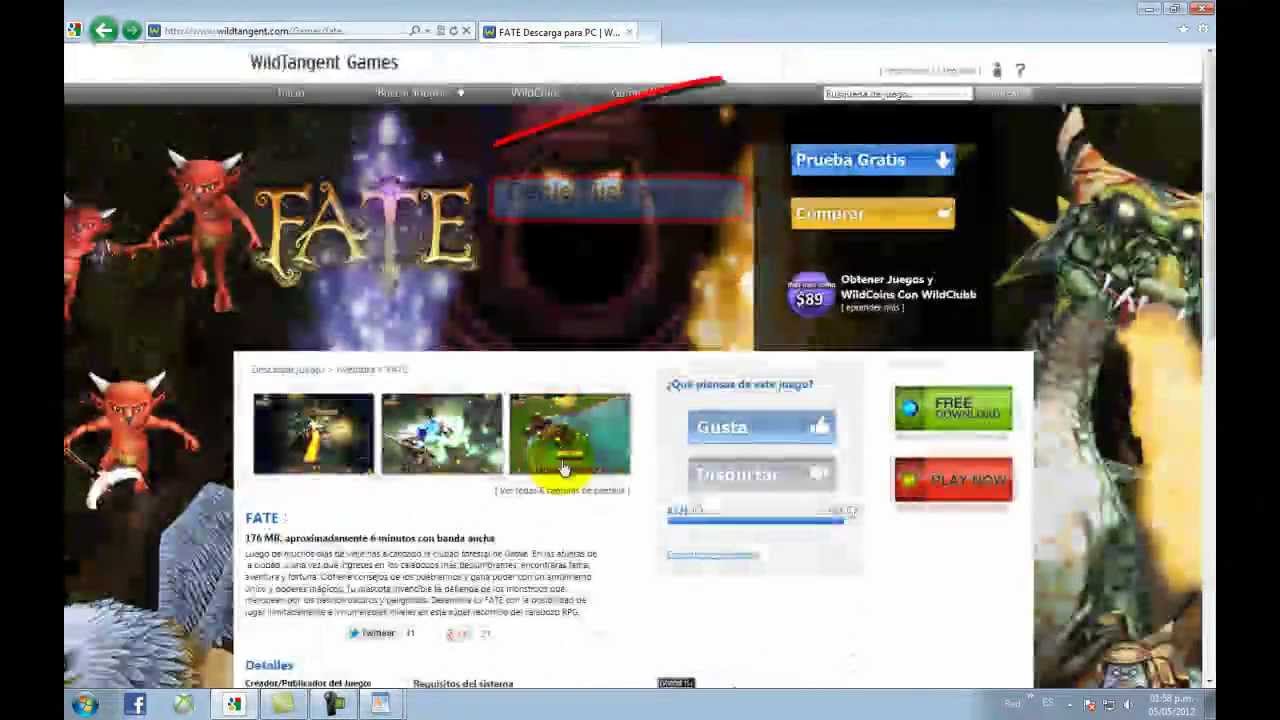Select the 'FATE Descarga para PC' browser tab
Viewport: 1280px width, 720px height.
tap(558, 32)
